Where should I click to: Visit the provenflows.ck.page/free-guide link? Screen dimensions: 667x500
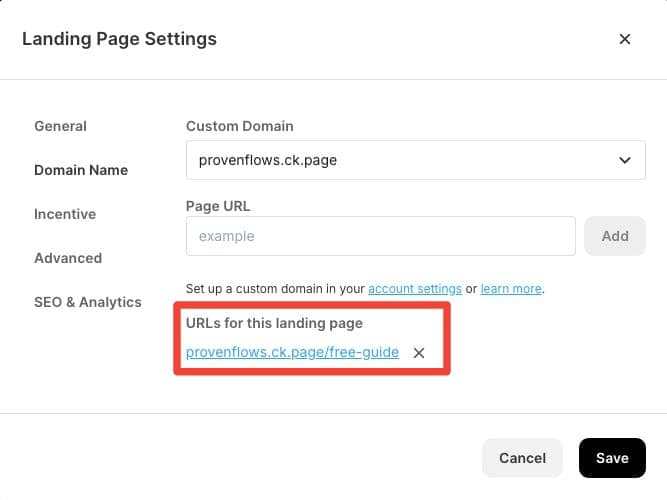(292, 352)
